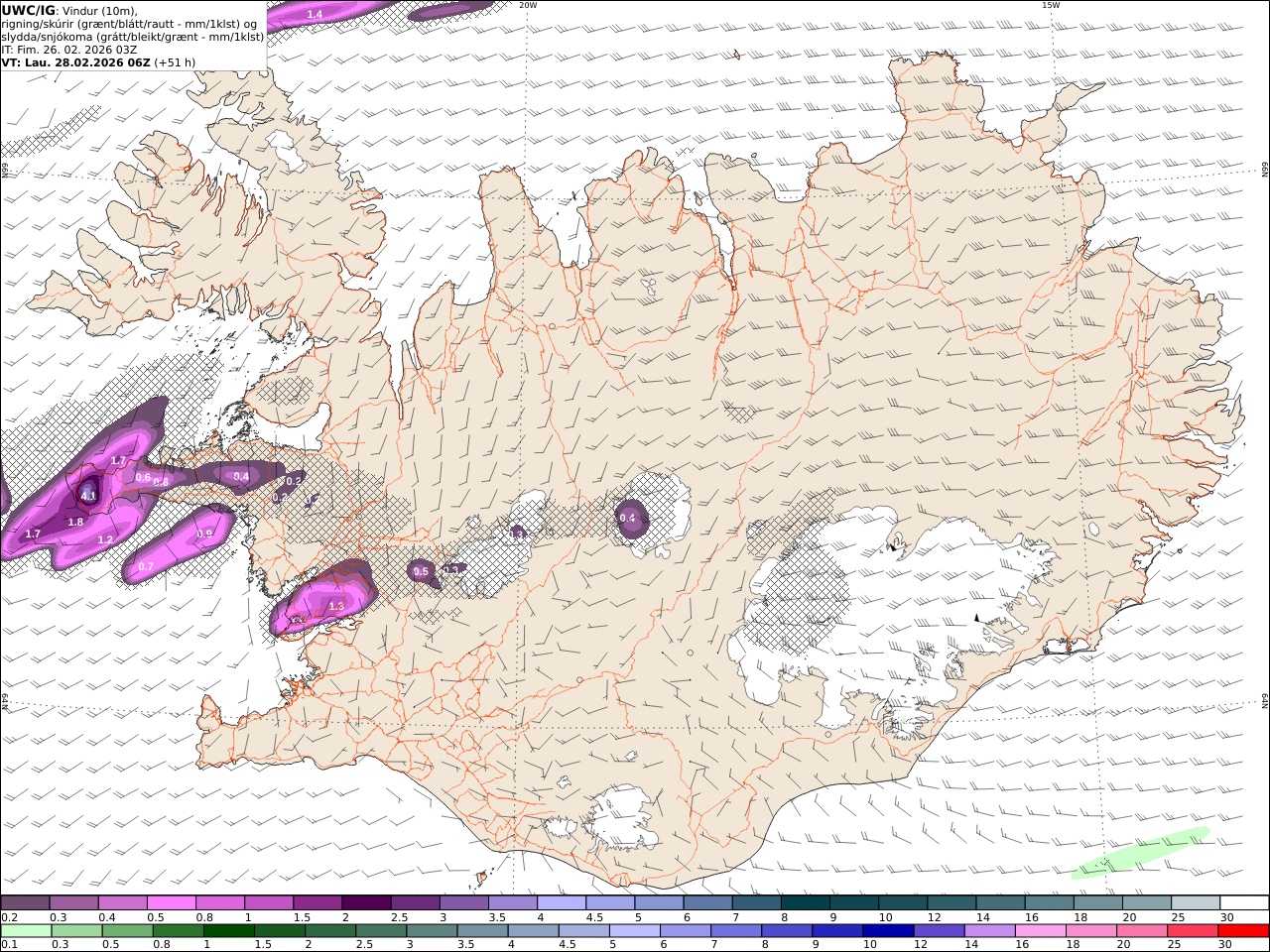Click white snow swatch labeled 30

click(1244, 903)
